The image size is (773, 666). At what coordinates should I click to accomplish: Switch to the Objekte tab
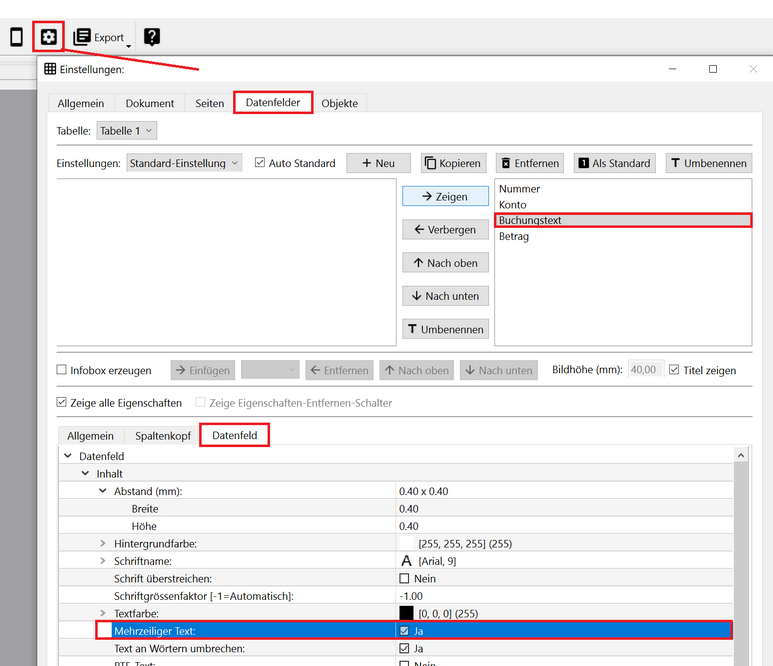[x=339, y=103]
